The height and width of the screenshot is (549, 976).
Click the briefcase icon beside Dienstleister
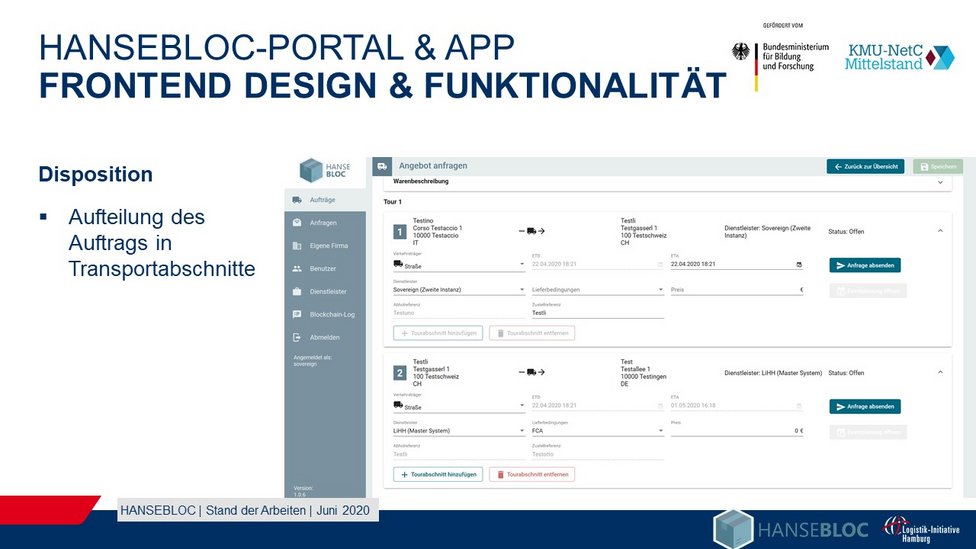pos(297,291)
